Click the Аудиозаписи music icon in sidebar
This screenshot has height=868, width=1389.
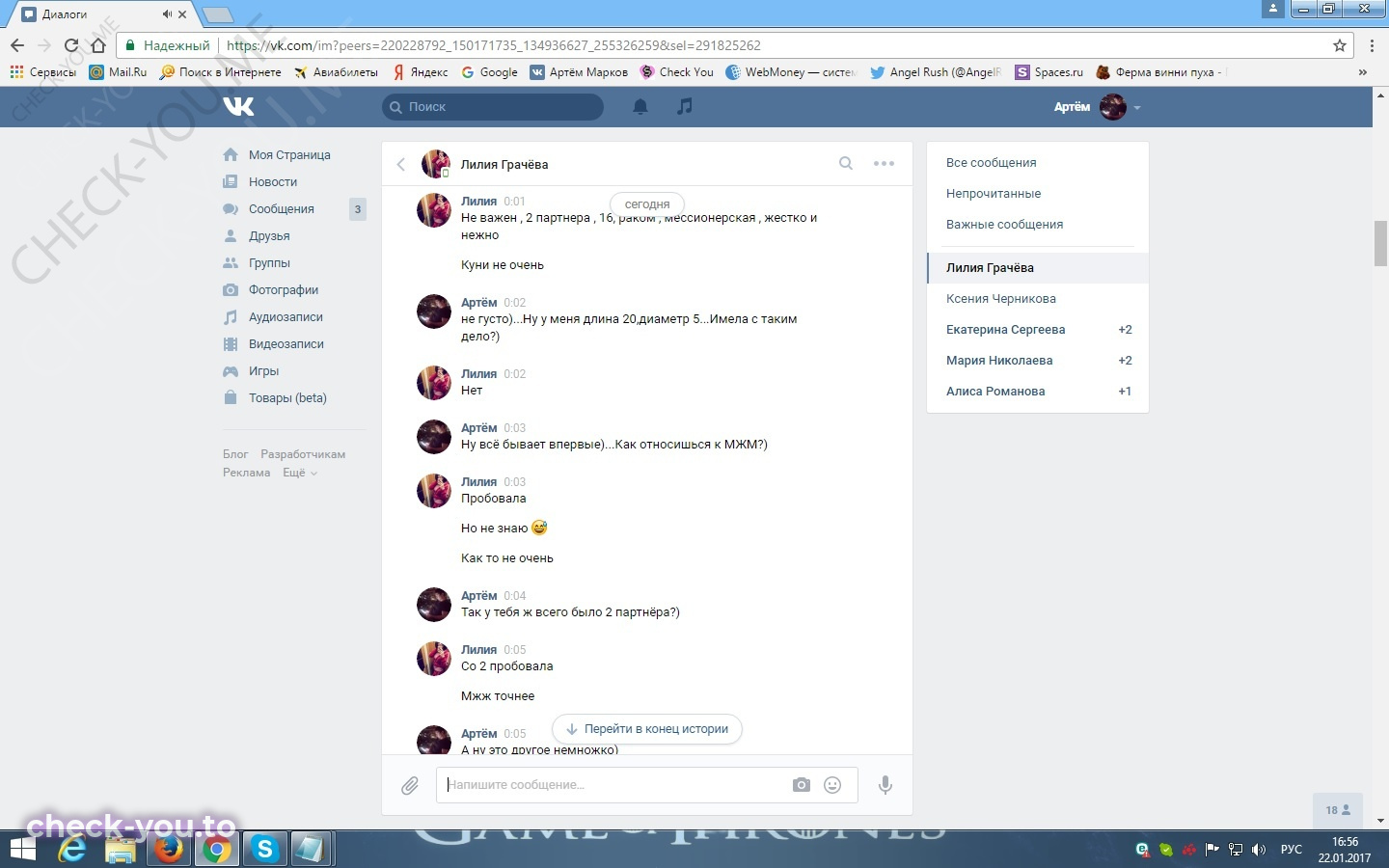pyautogui.click(x=231, y=316)
